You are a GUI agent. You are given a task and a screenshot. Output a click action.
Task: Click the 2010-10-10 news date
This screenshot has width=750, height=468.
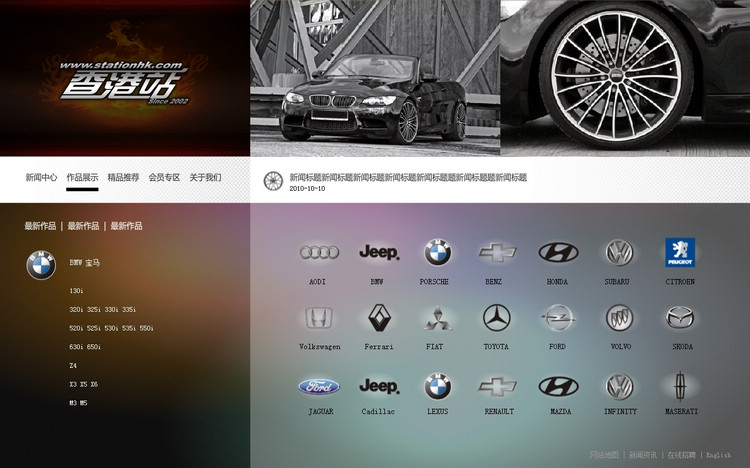(x=307, y=189)
